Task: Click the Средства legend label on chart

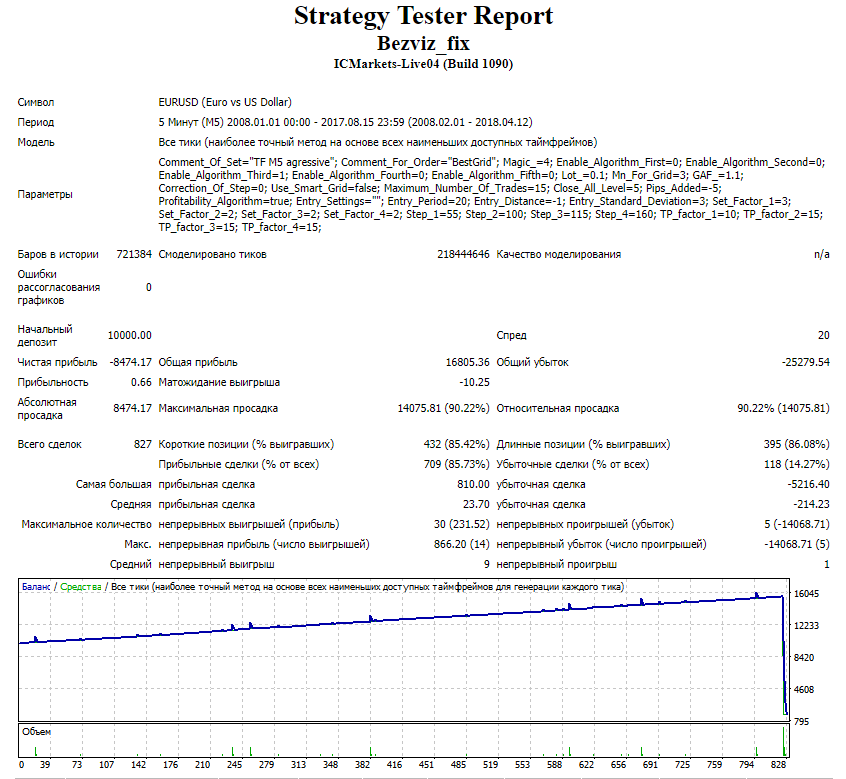Action: point(81,587)
